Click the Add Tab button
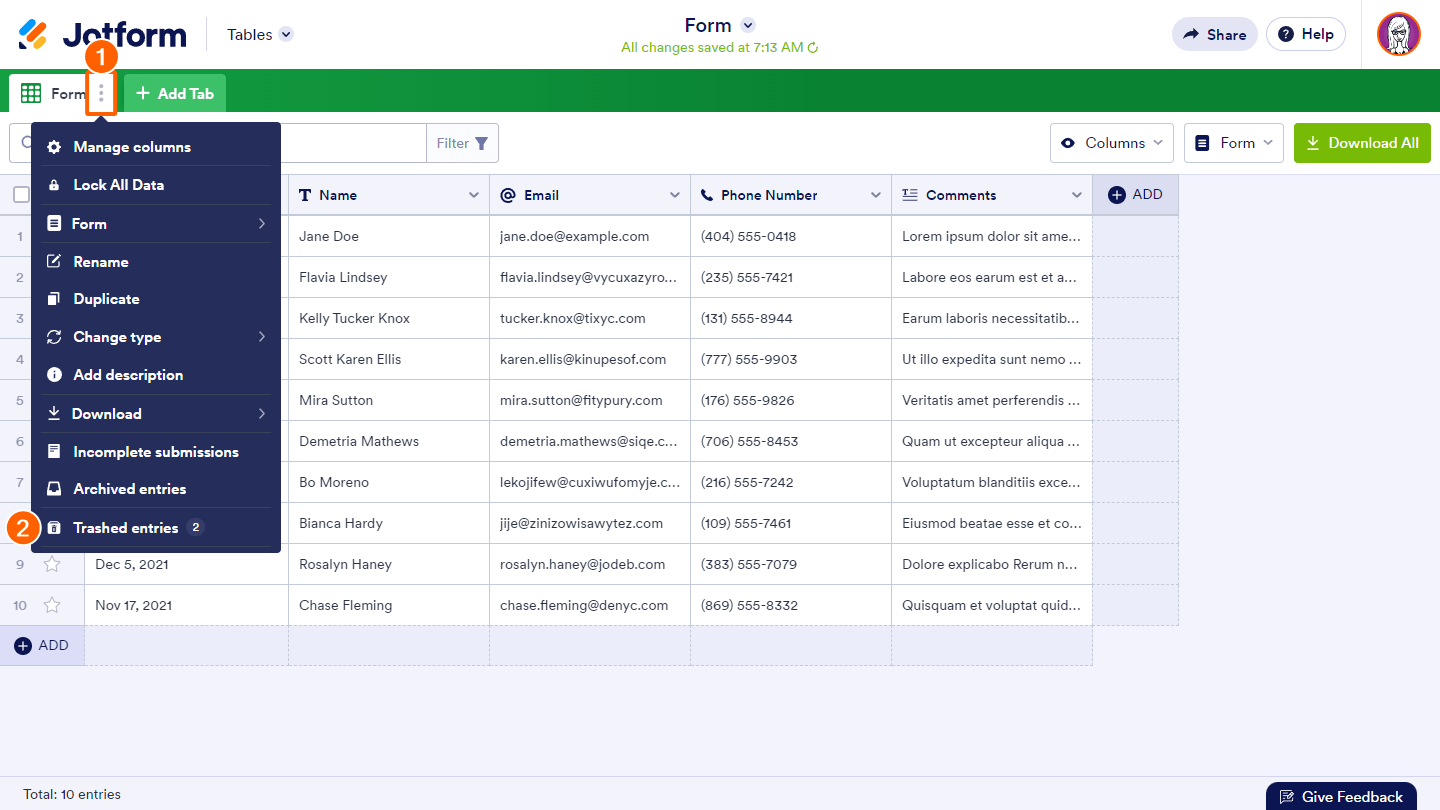 175,94
